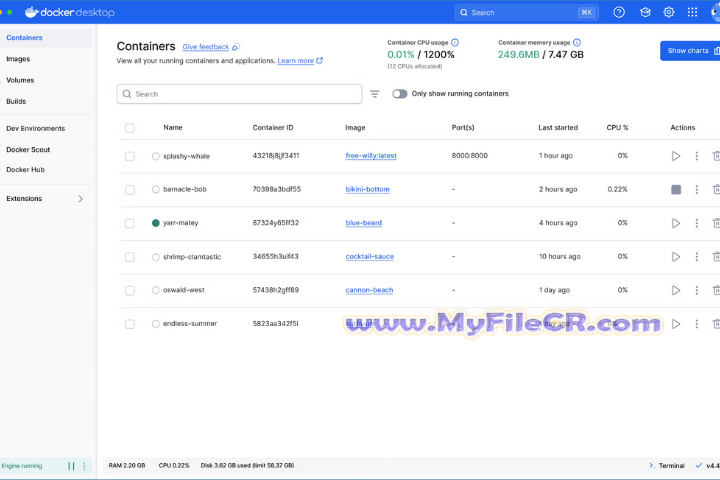Expand the Extensions section
720x480 pixels.
[81, 199]
